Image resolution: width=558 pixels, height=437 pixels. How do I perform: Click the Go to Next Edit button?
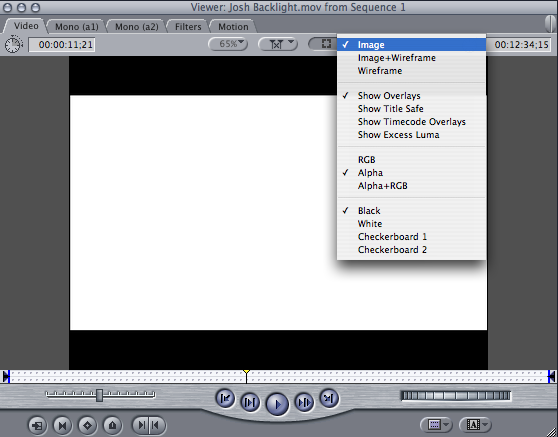329,398
